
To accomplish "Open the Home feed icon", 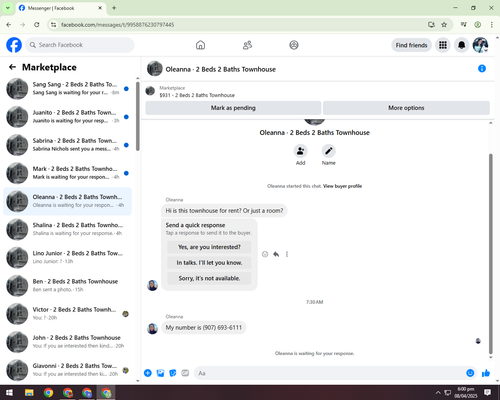I will (200, 45).
